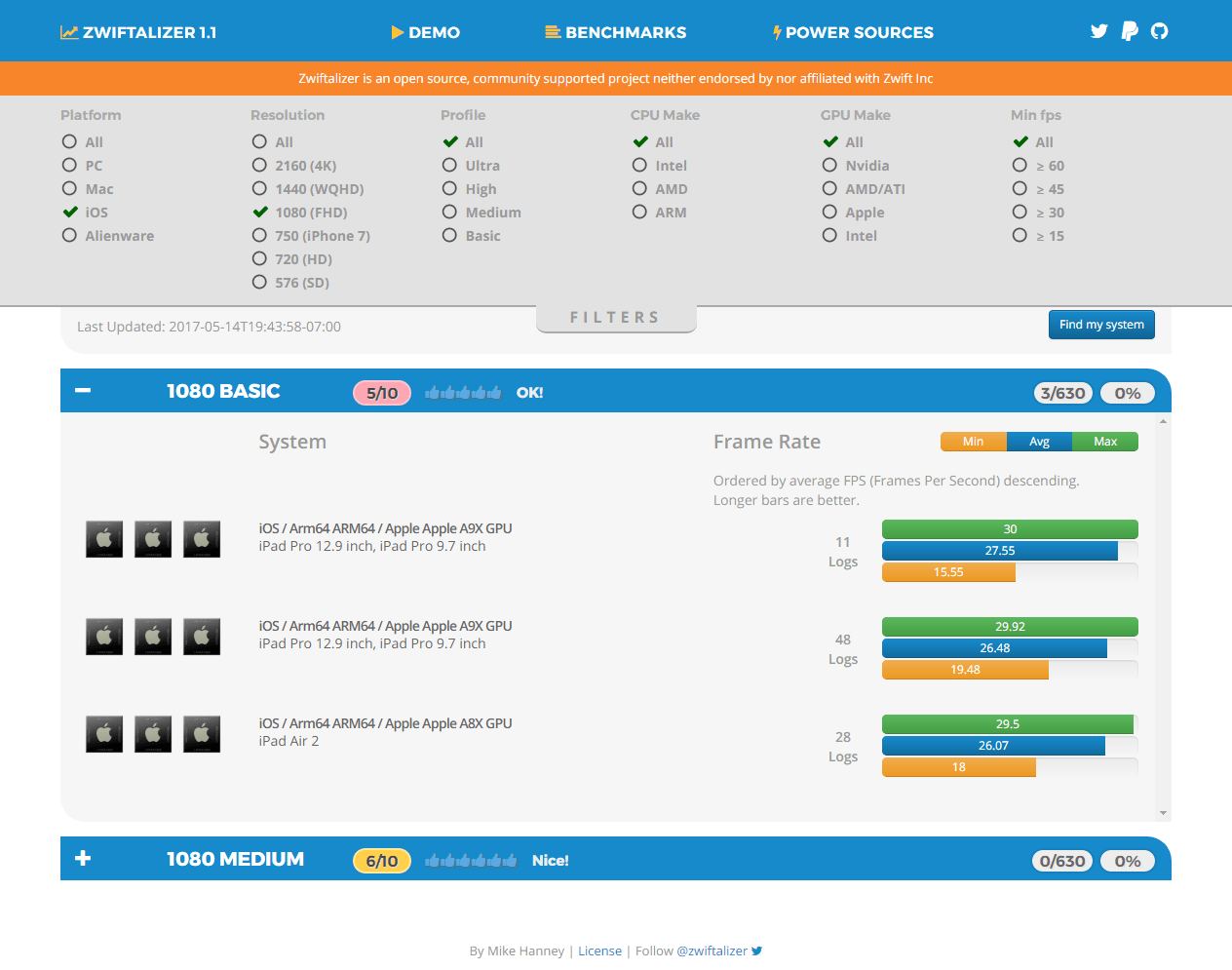Filter CPU make by ARM
Image resolution: width=1232 pixels, height=970 pixels.
(x=660, y=213)
